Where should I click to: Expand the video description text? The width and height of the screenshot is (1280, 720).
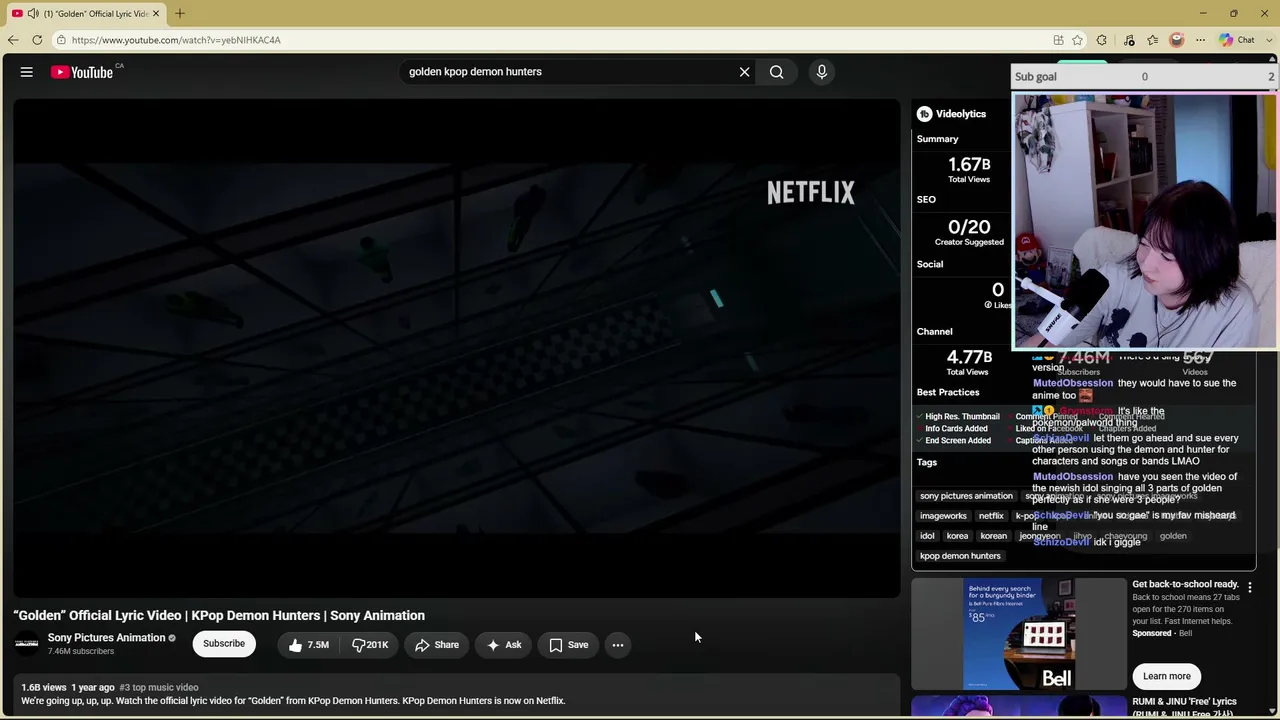293,701
